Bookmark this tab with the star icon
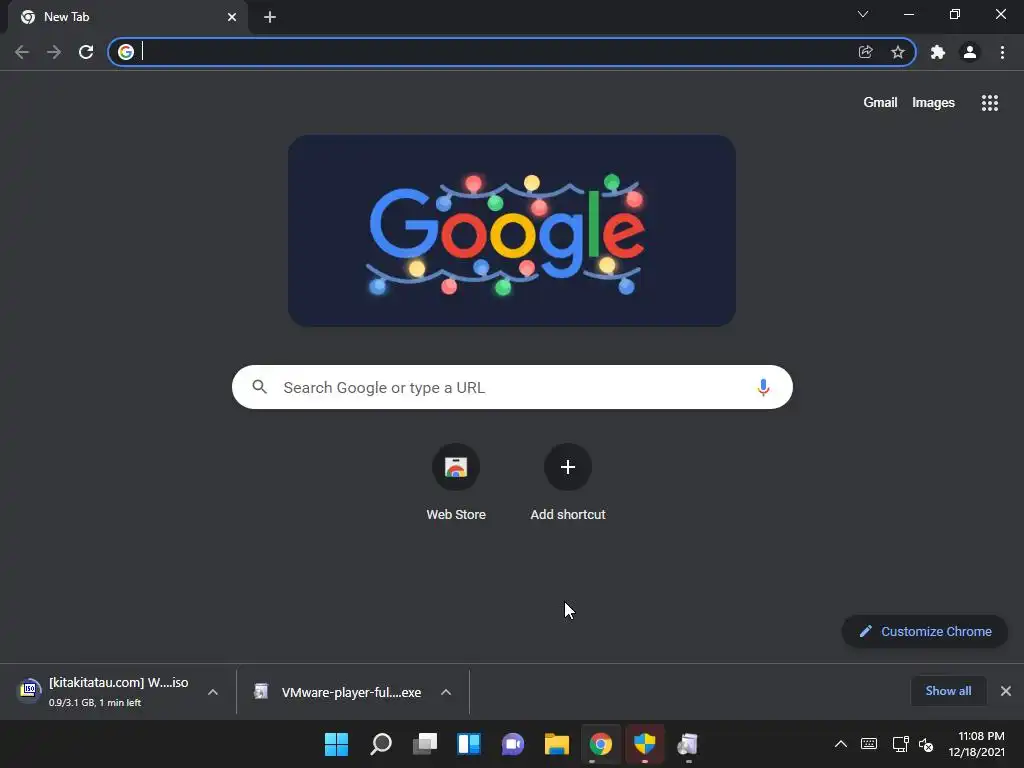Screen dimensions: 1024x768 [898, 52]
